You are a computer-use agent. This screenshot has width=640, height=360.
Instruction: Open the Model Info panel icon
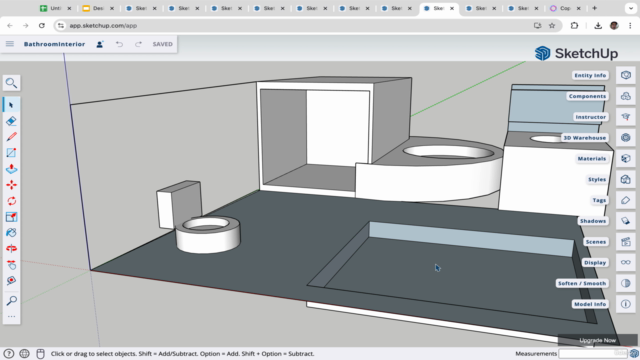point(626,304)
